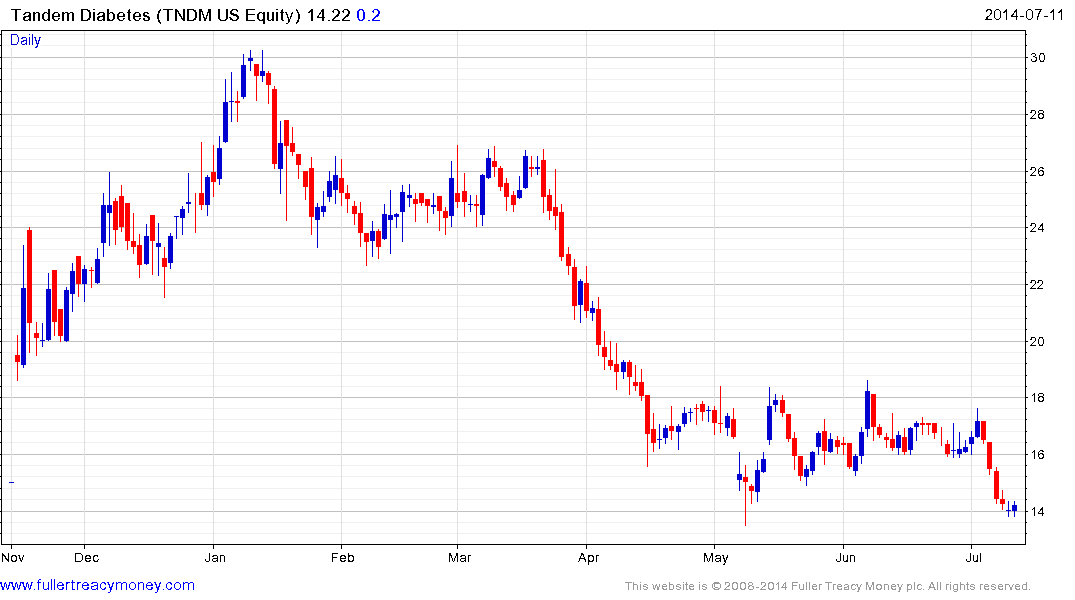
Task: Click the Feb month axis label
Action: [343, 557]
